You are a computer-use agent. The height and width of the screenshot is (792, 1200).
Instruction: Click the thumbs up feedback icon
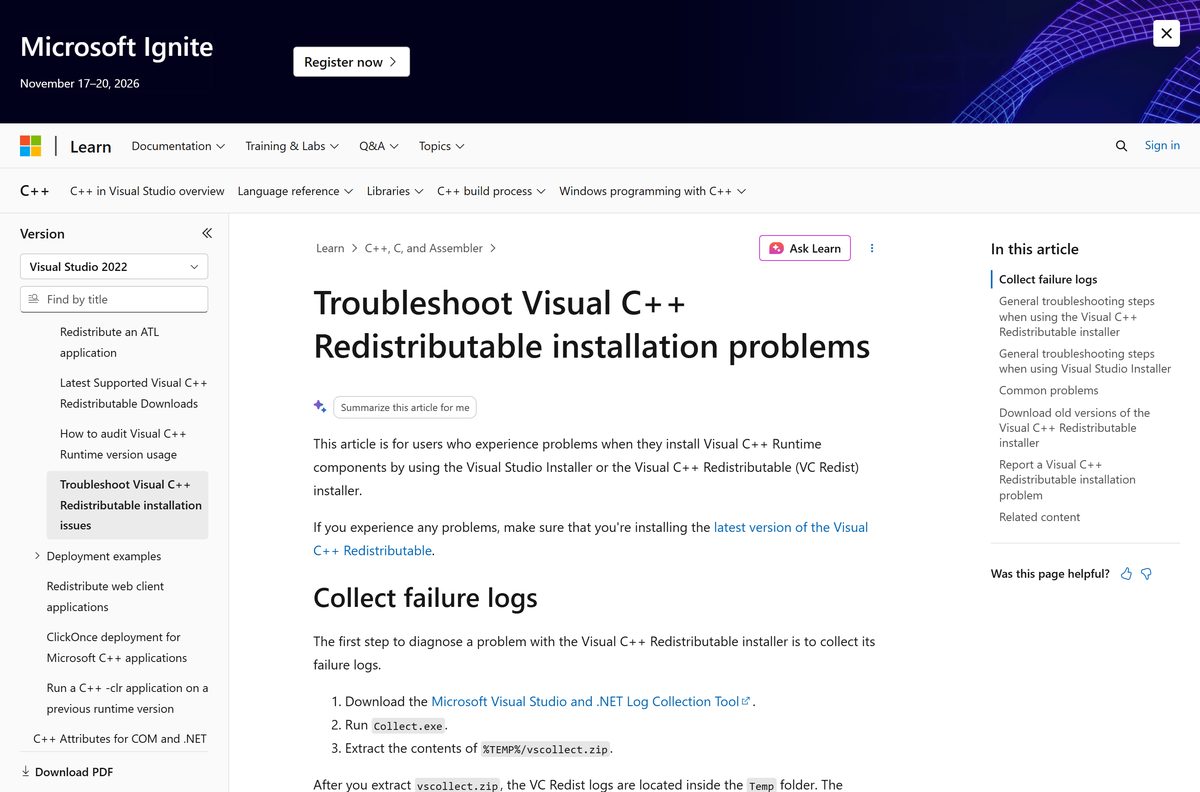click(x=1127, y=574)
